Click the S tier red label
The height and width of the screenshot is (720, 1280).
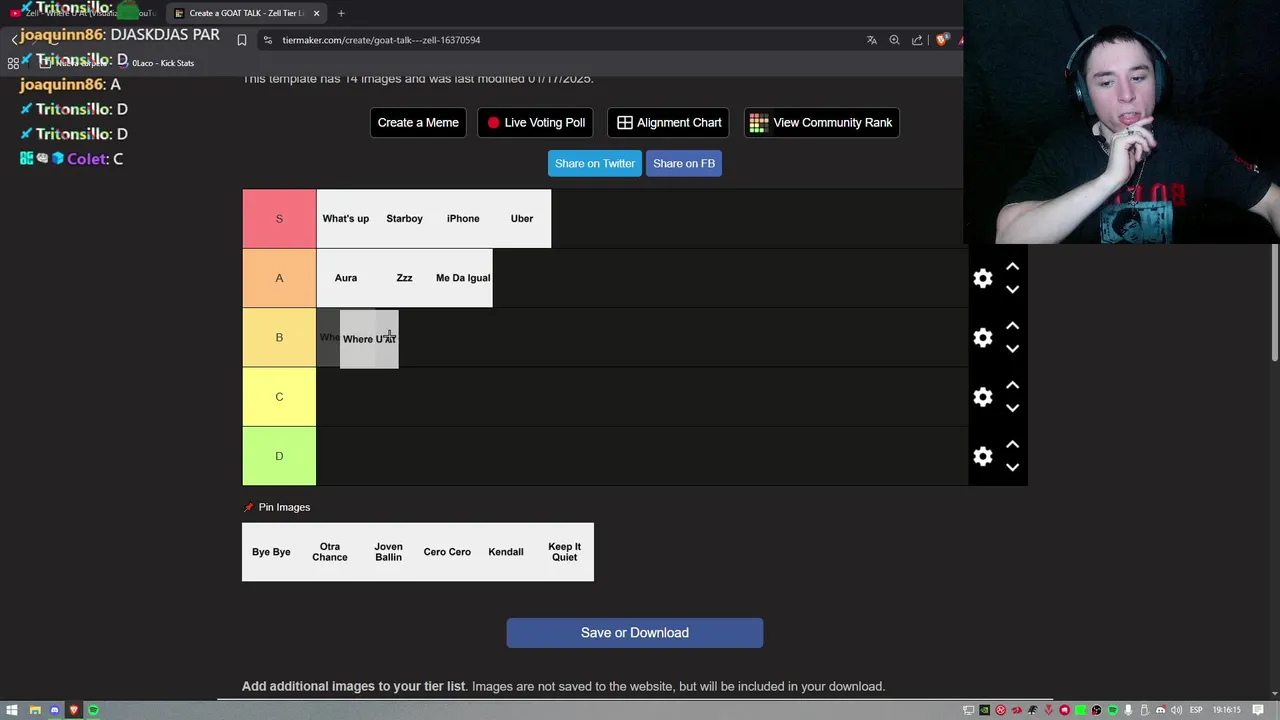click(x=279, y=218)
